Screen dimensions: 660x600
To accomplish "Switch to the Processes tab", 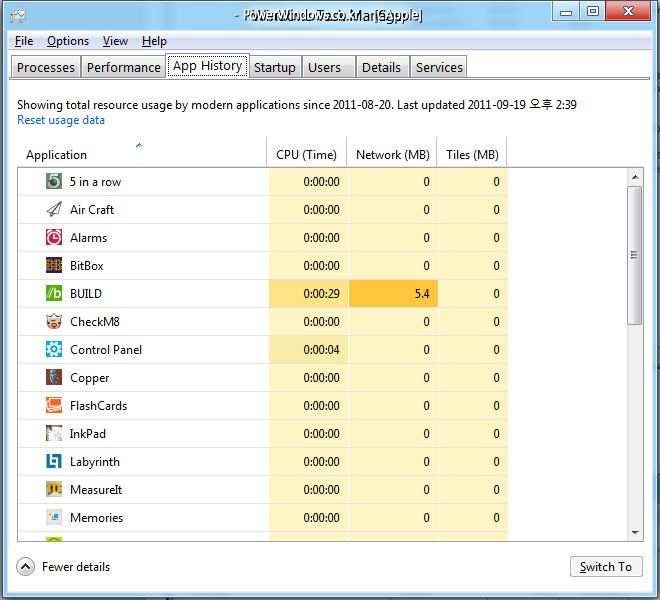I will 45,67.
